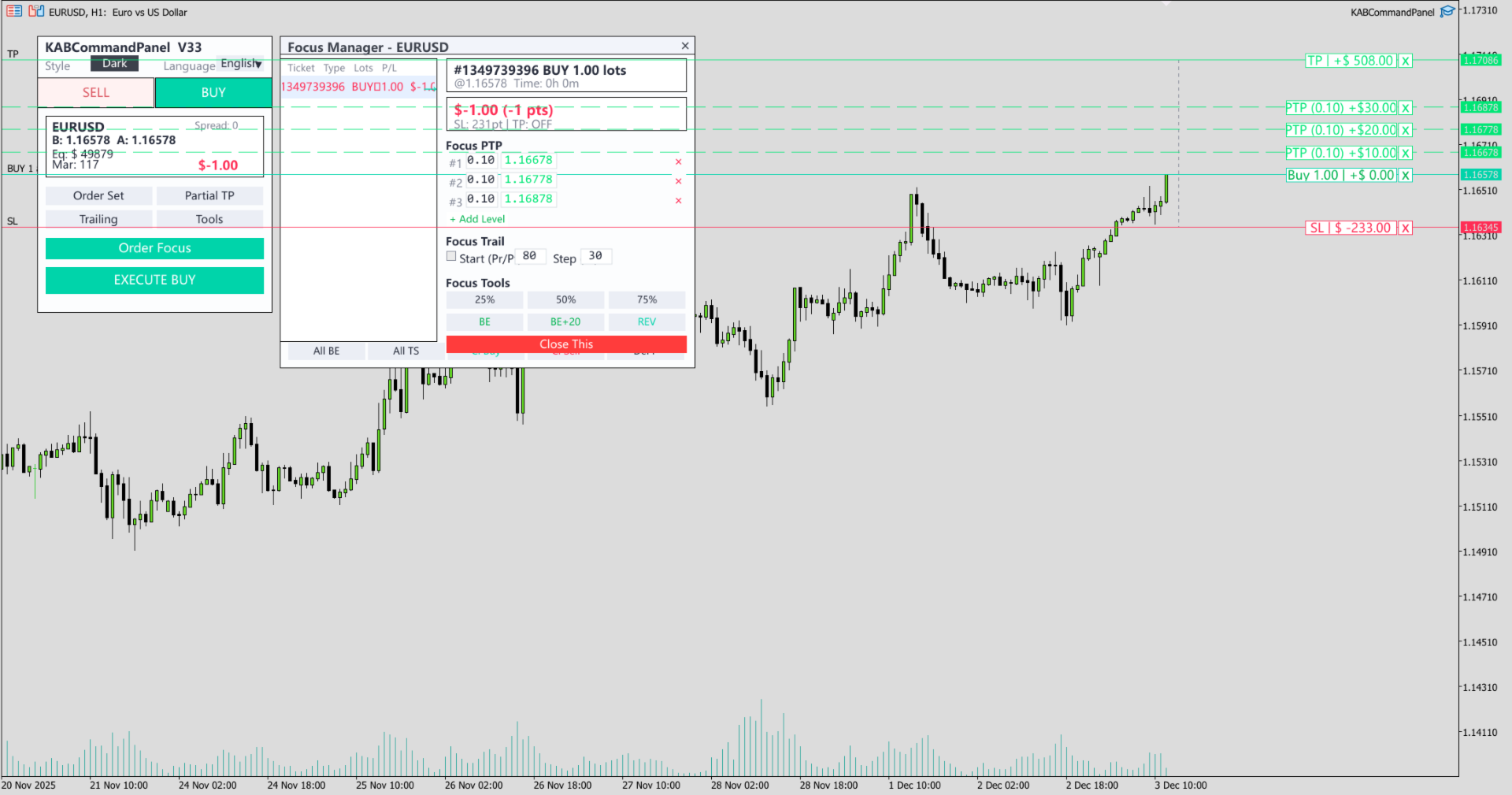1512x795 pixels.
Task: Click the X beside PTP +$10.00 label
Action: [1406, 153]
